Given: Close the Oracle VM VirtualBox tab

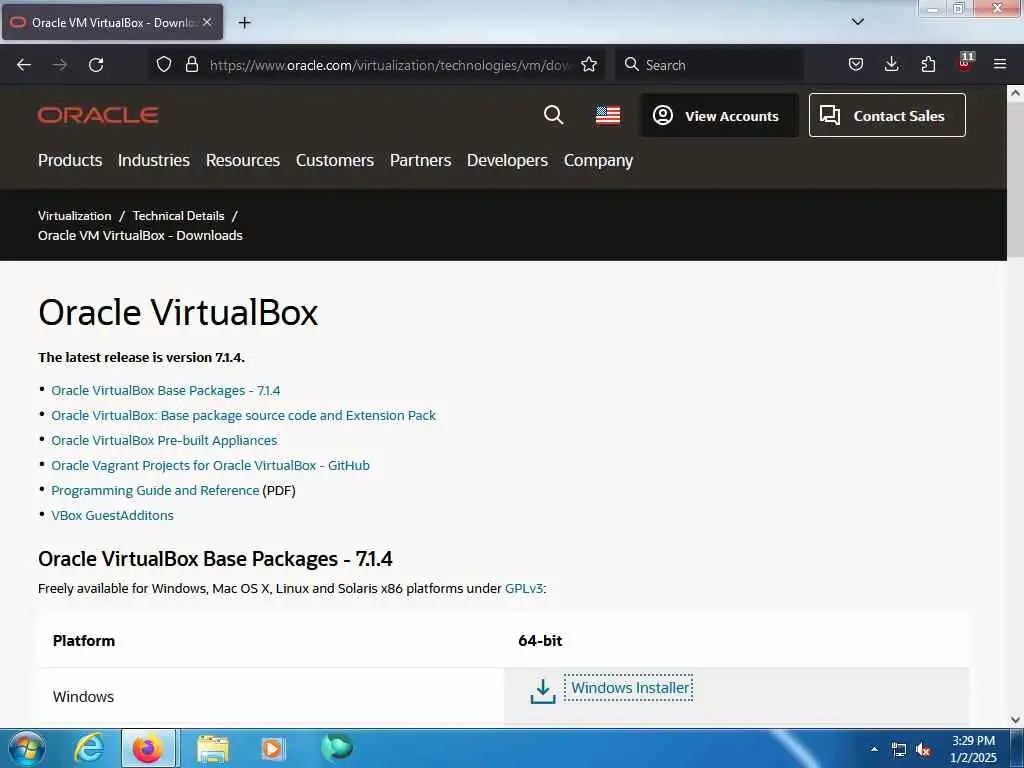Looking at the screenshot, I should (207, 22).
